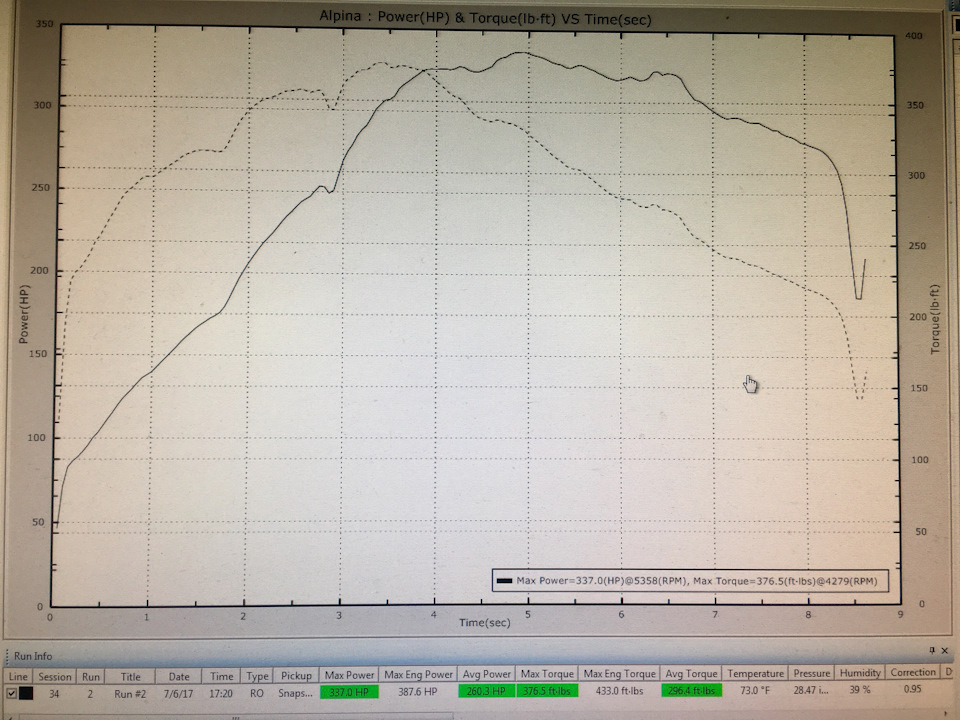Click the Run Info panel title

[33, 656]
